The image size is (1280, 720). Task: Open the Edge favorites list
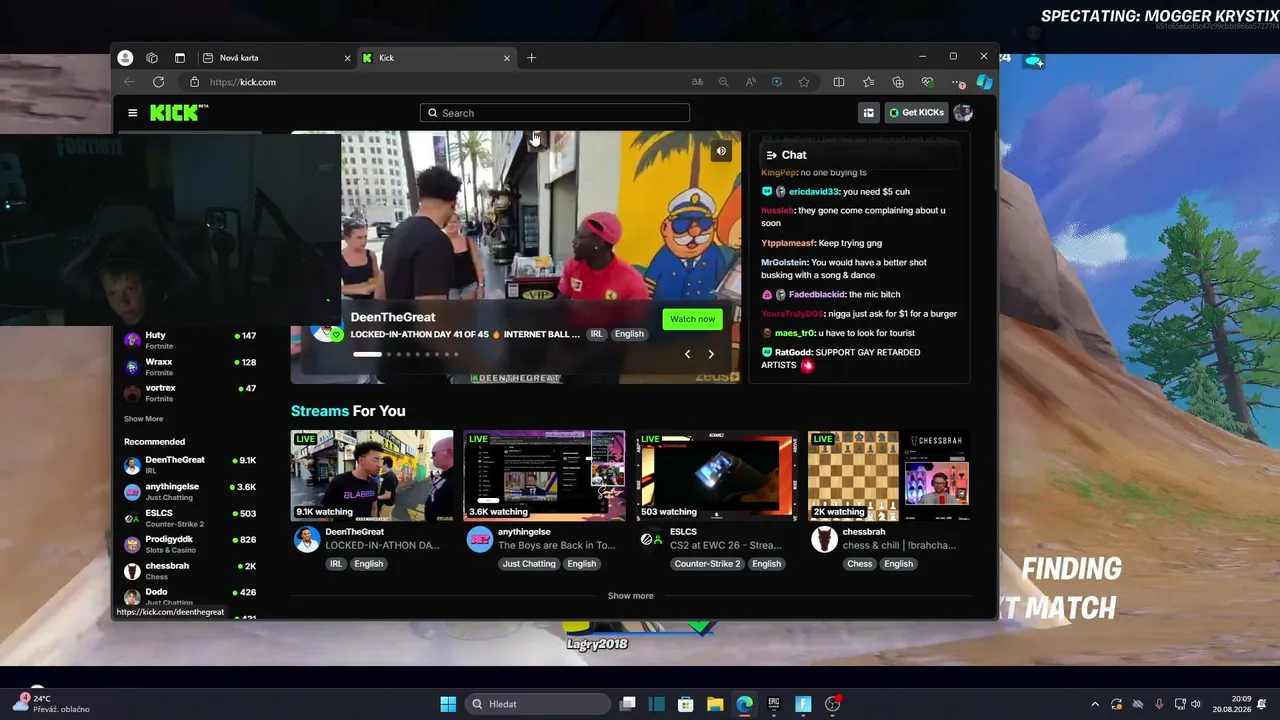tap(868, 82)
